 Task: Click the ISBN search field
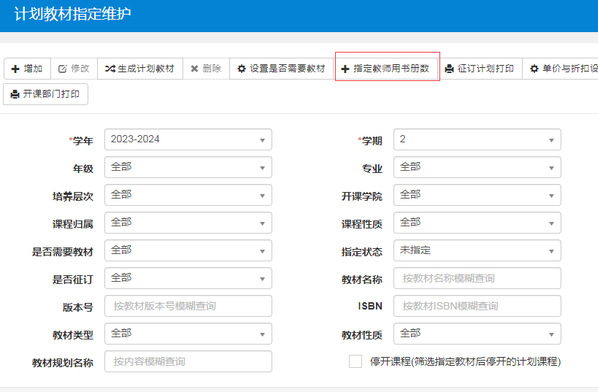(x=477, y=306)
